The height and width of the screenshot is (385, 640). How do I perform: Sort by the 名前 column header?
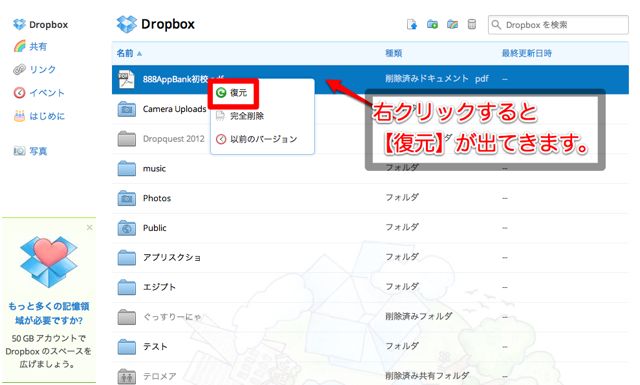[125, 53]
